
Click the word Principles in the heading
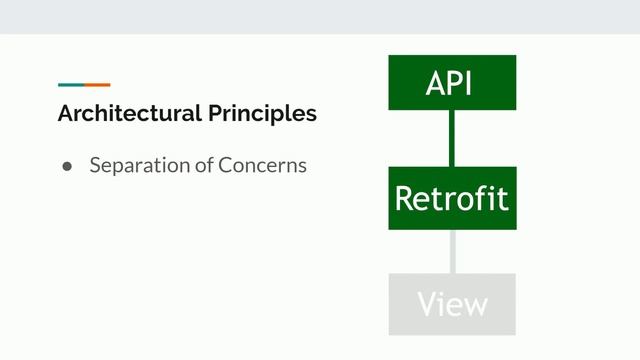262,114
